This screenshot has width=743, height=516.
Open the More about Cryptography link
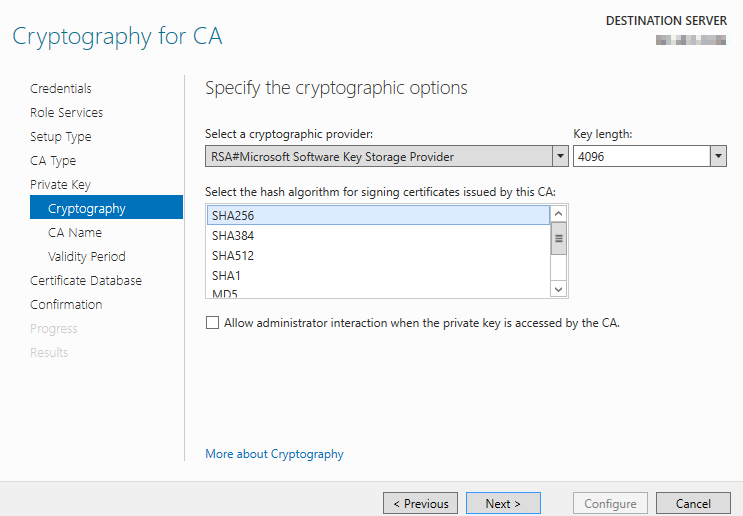274,454
